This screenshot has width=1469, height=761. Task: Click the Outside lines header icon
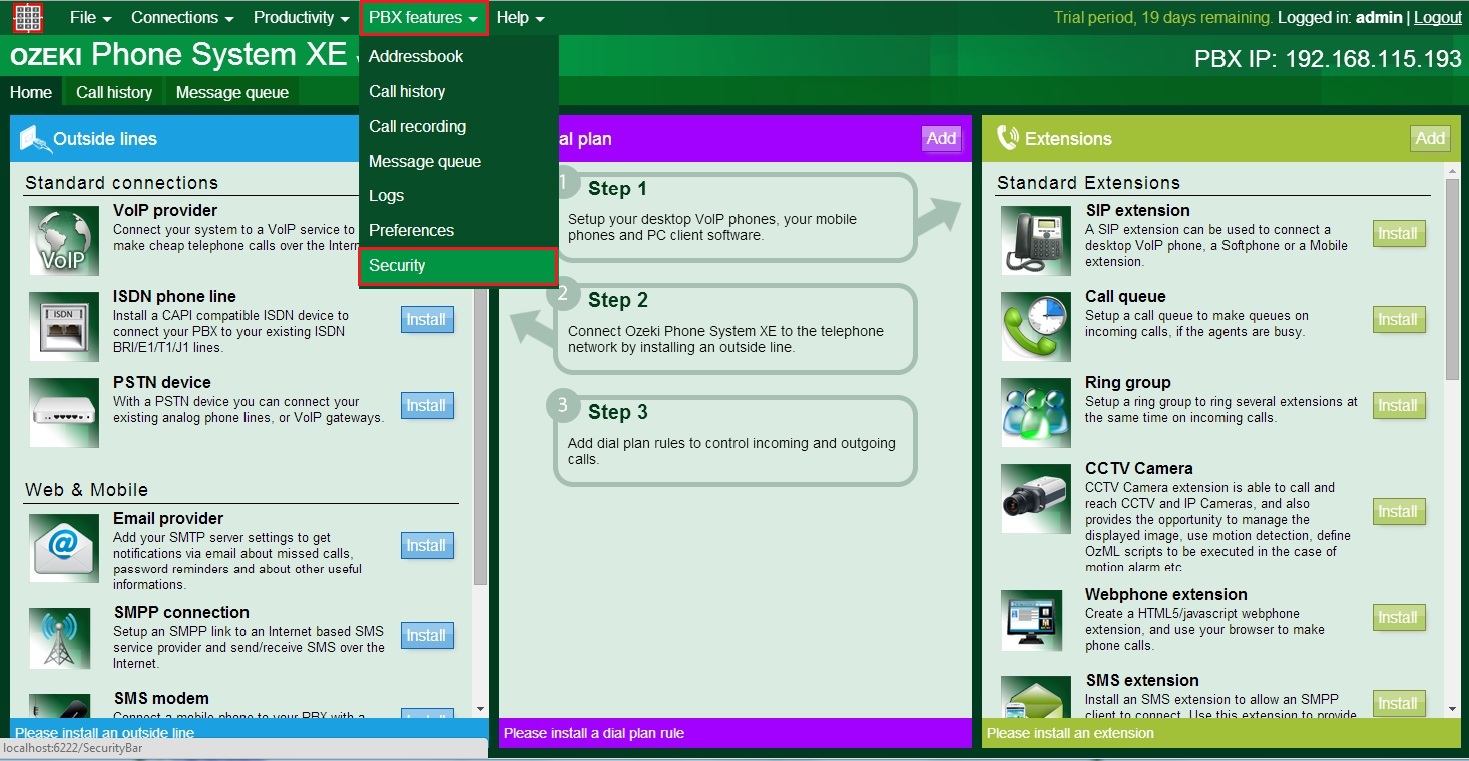click(34, 139)
